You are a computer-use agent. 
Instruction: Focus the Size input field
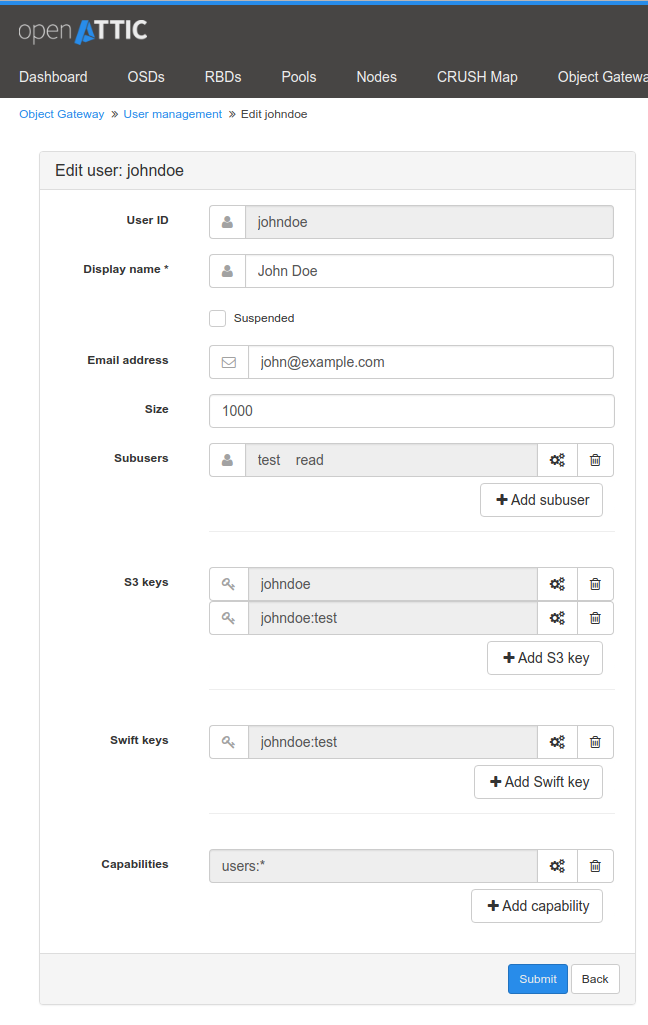(x=411, y=411)
